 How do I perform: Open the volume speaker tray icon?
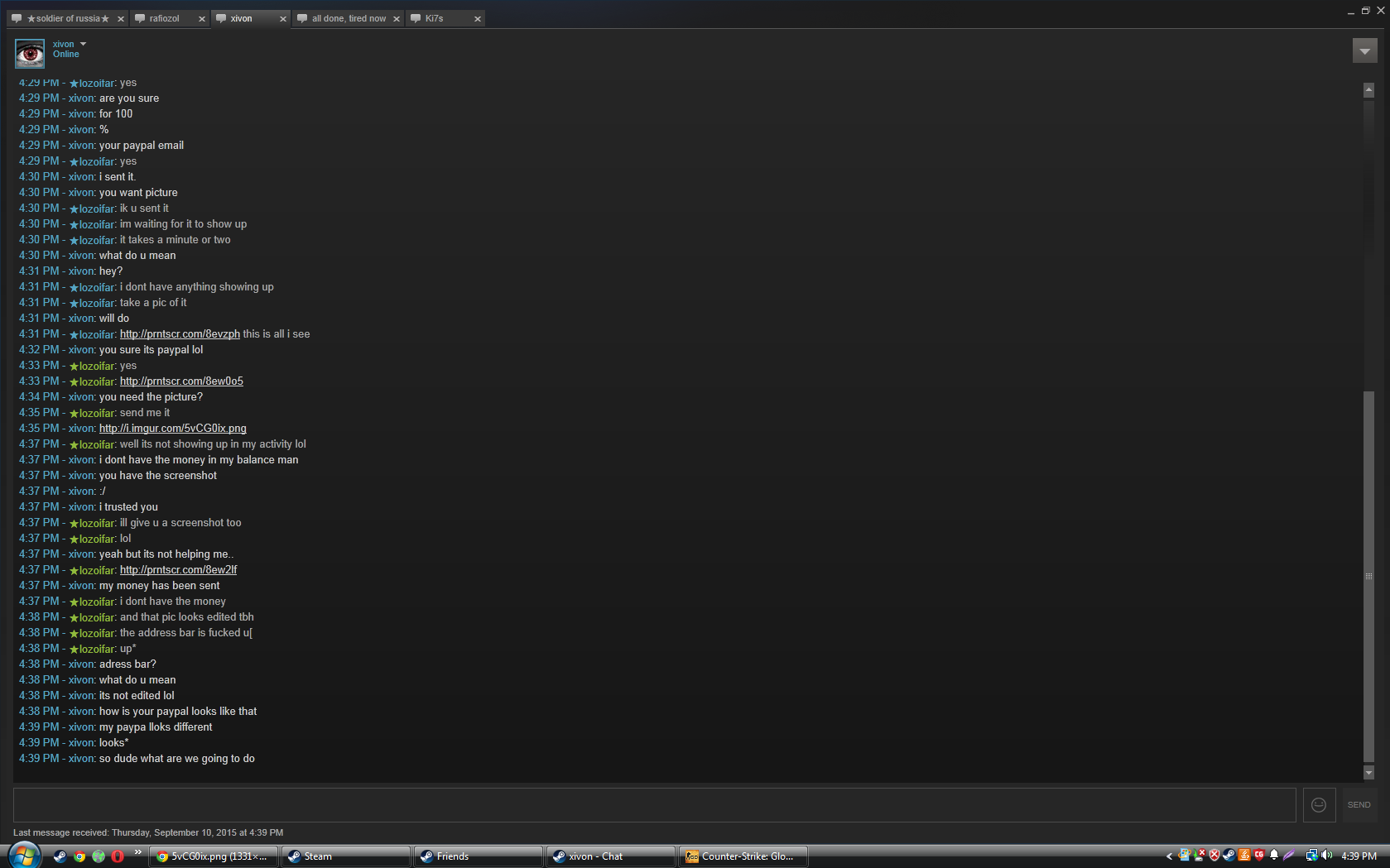pos(1327,856)
